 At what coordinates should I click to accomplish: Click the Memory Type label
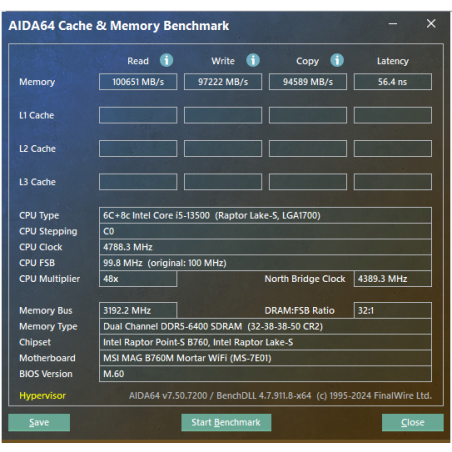point(48,327)
